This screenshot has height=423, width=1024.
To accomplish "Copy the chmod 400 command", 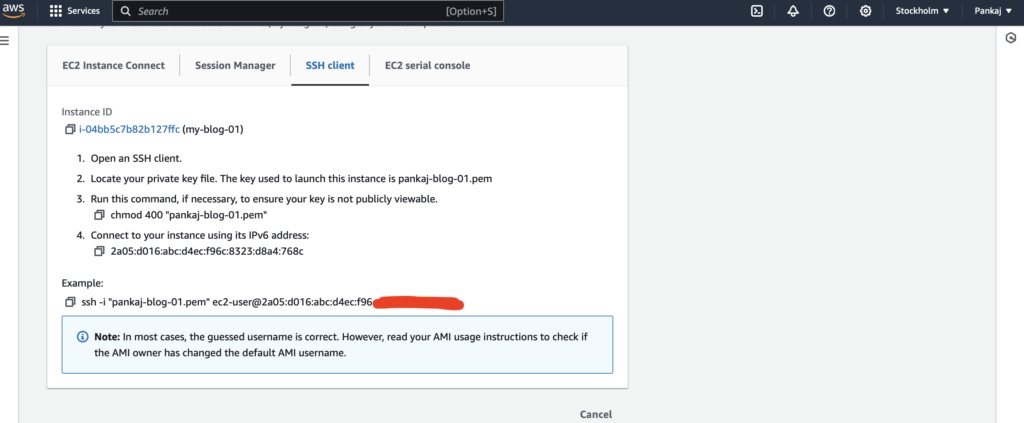I will (x=99, y=215).
